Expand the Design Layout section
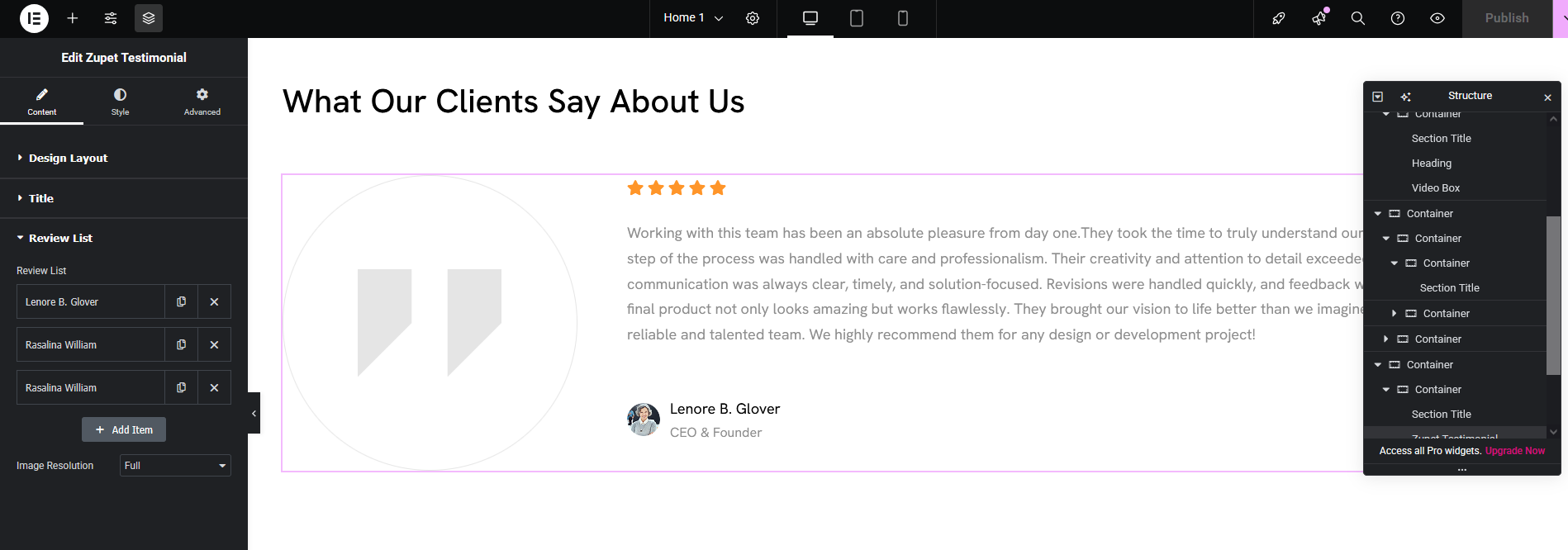1568x550 pixels. (69, 158)
